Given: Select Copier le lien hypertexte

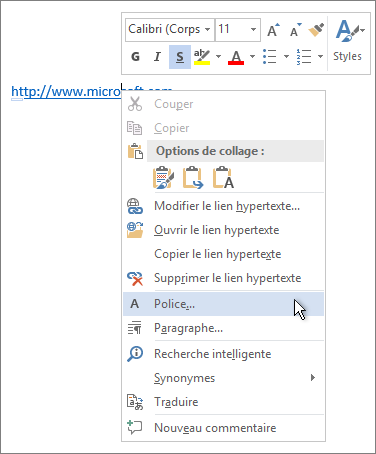Looking at the screenshot, I should pos(223,254).
